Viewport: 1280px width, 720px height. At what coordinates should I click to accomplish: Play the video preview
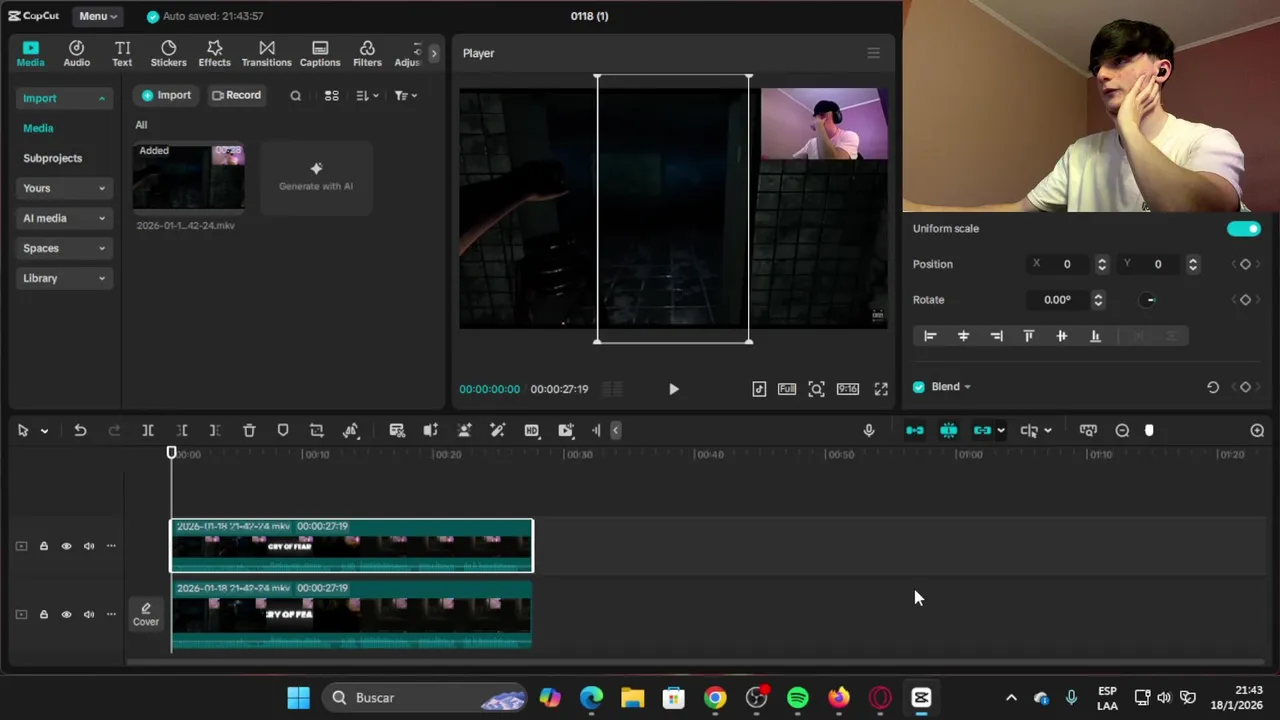point(673,389)
